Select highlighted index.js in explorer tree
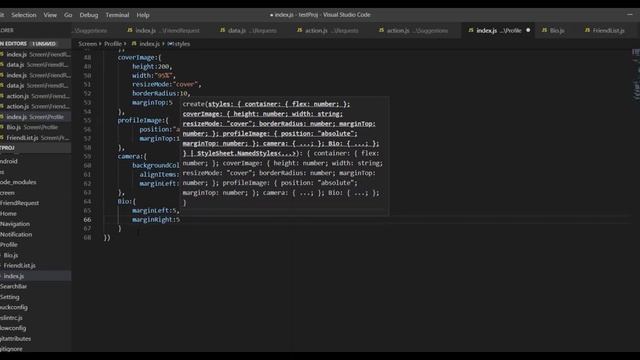 click(x=36, y=276)
